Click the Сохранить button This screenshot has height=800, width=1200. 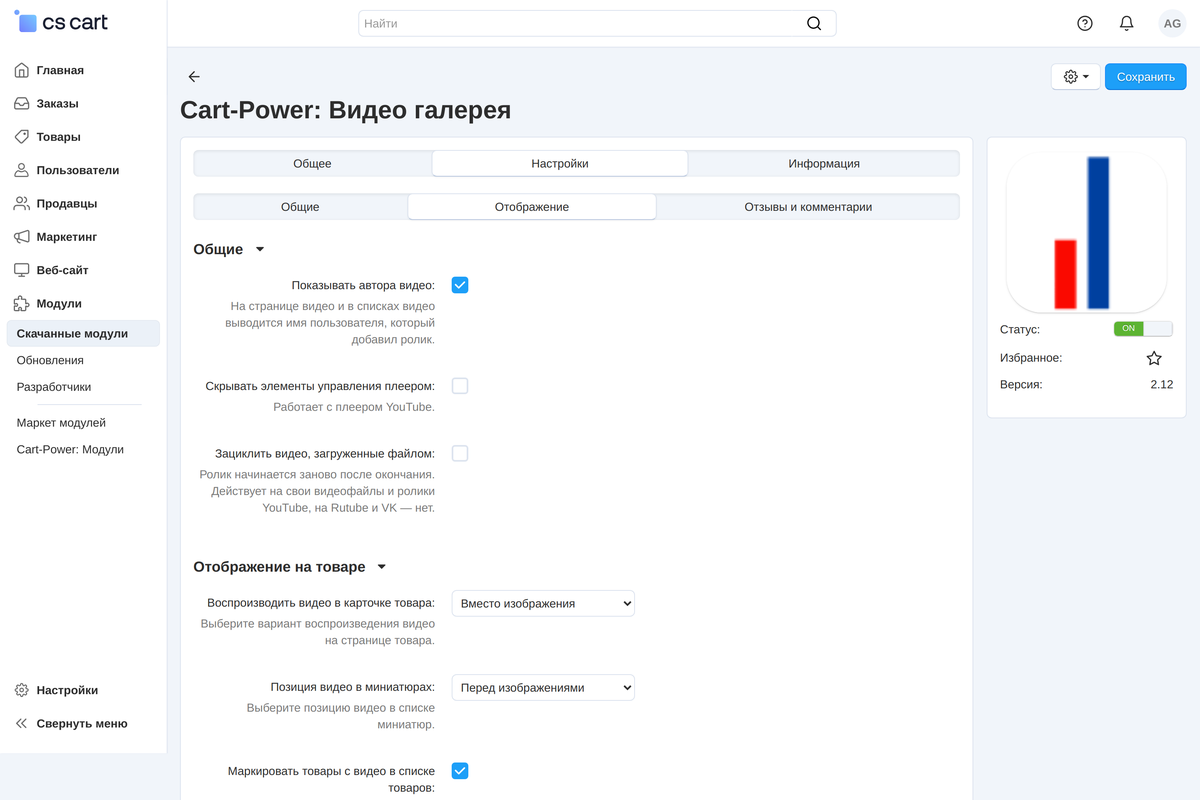pyautogui.click(x=1146, y=77)
